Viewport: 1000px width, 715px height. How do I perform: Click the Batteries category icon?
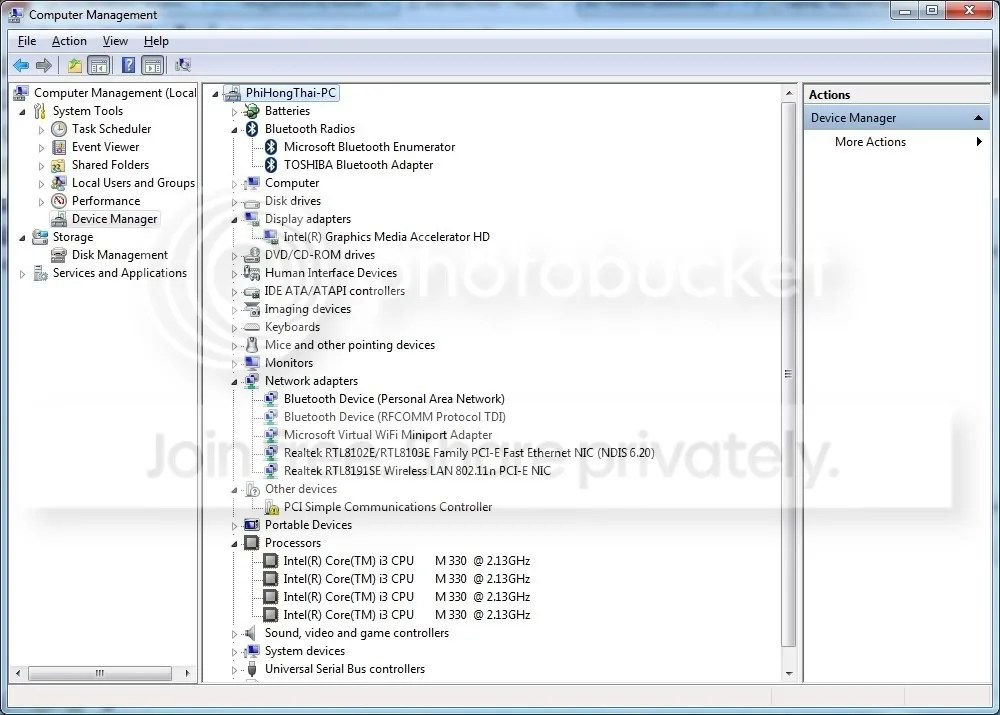[252, 111]
